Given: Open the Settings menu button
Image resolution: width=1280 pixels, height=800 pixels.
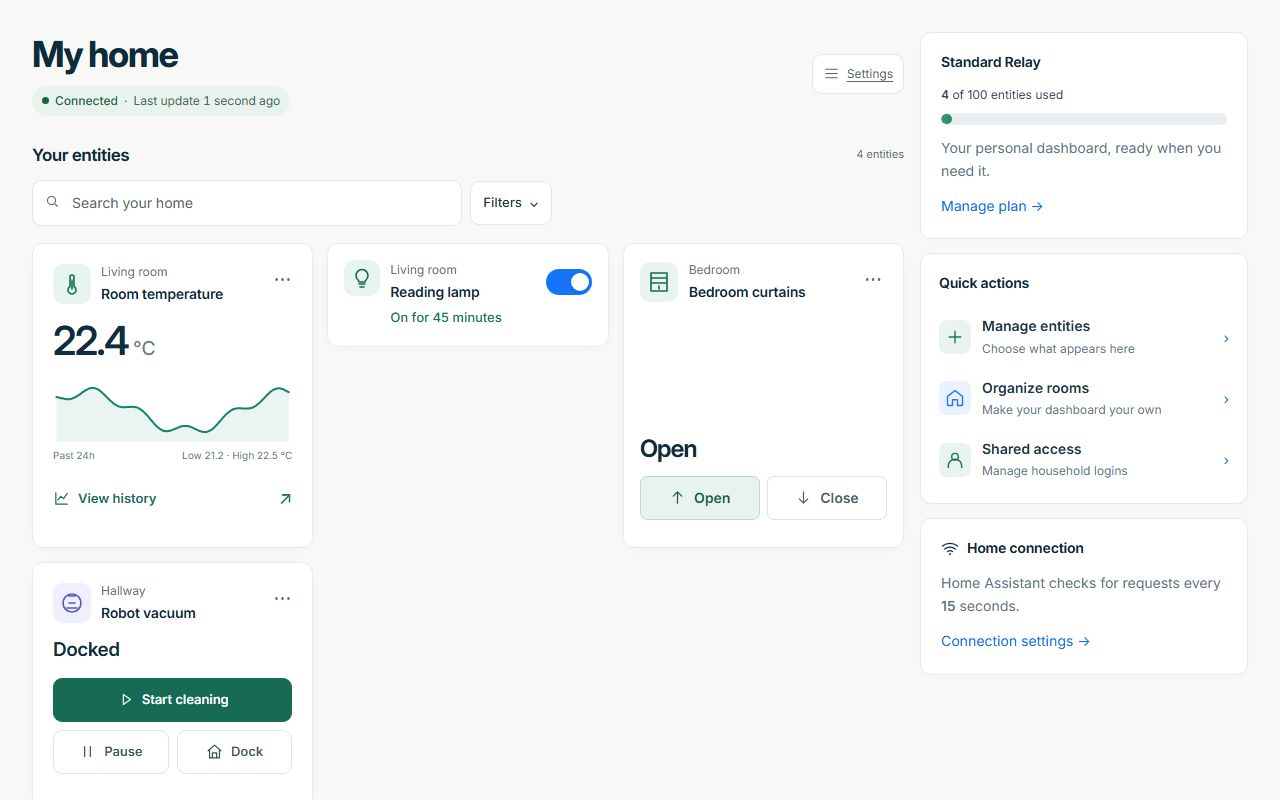Looking at the screenshot, I should tap(858, 74).
